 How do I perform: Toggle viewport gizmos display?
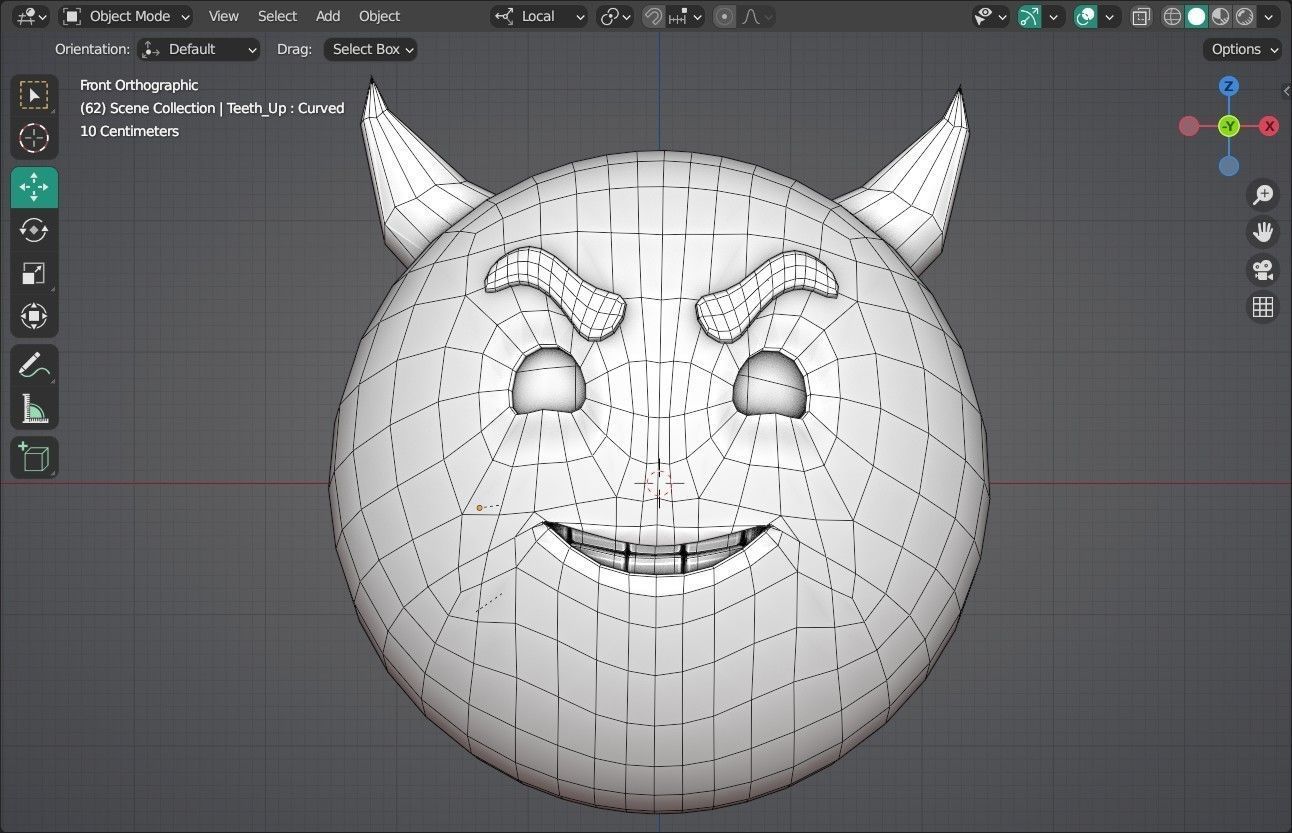[1029, 16]
